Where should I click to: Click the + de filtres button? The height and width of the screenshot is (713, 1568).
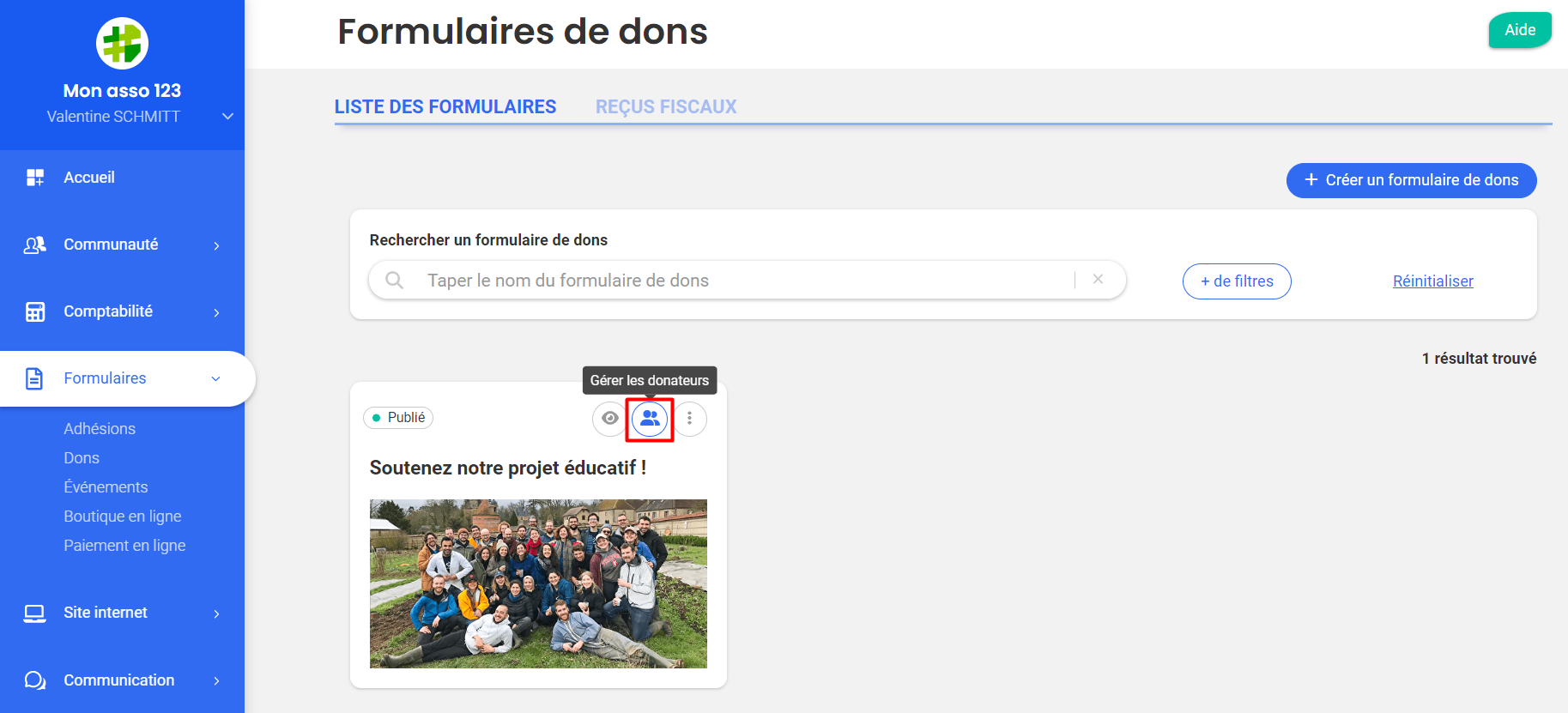coord(1237,281)
